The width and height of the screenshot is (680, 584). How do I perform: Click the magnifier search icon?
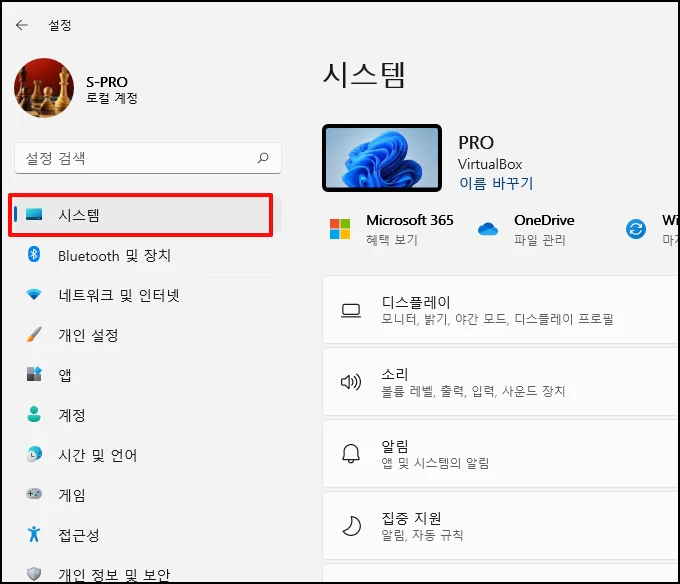[263, 158]
